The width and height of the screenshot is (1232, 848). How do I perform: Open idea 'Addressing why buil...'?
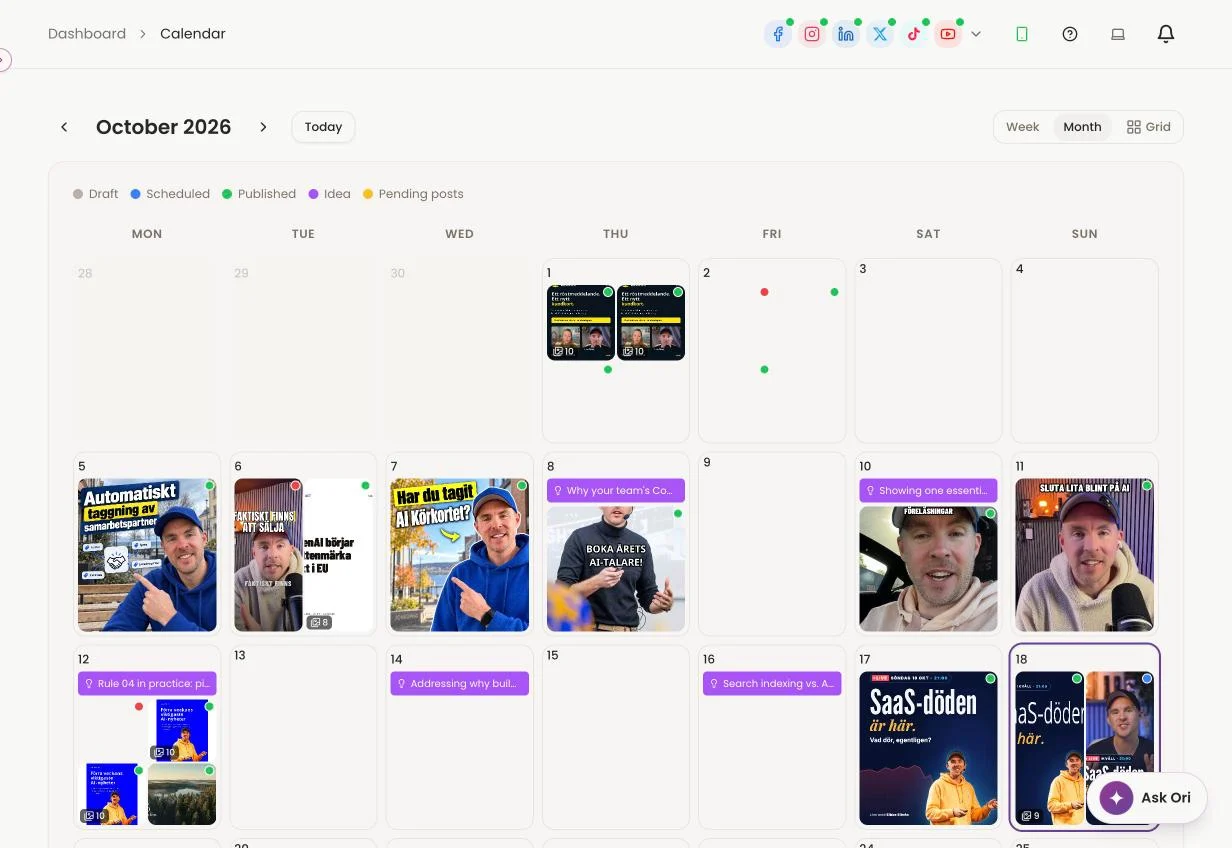tap(459, 684)
